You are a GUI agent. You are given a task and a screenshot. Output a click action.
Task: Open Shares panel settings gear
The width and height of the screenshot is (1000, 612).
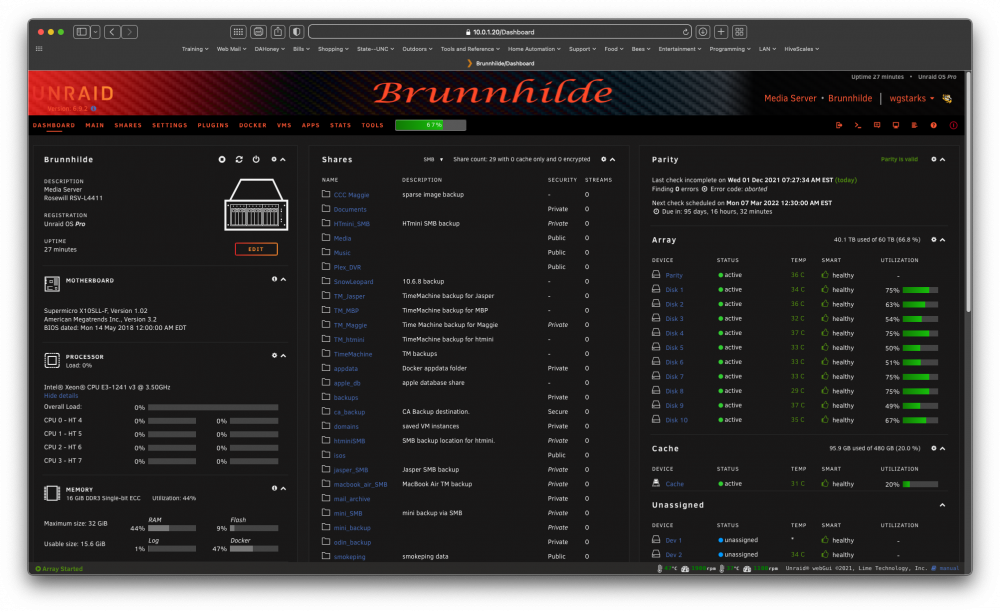(603, 159)
